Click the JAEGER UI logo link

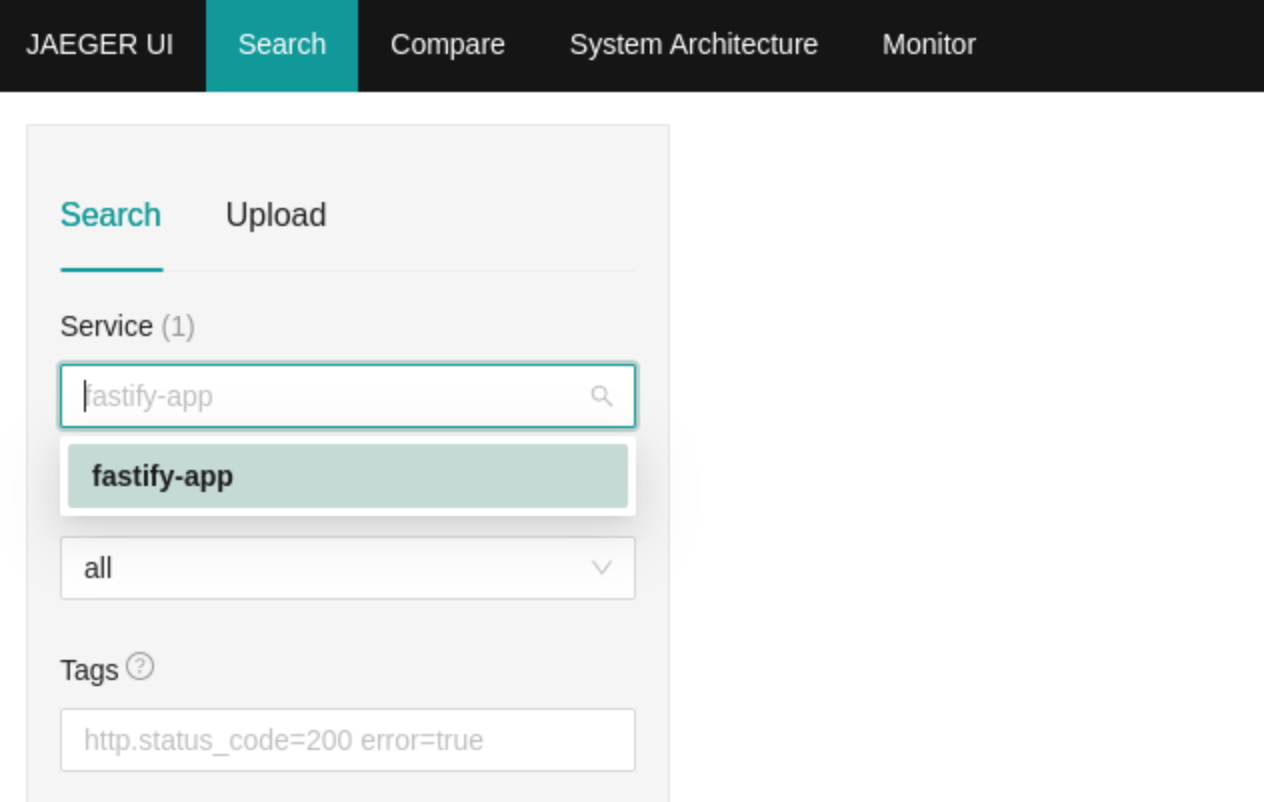tap(99, 45)
